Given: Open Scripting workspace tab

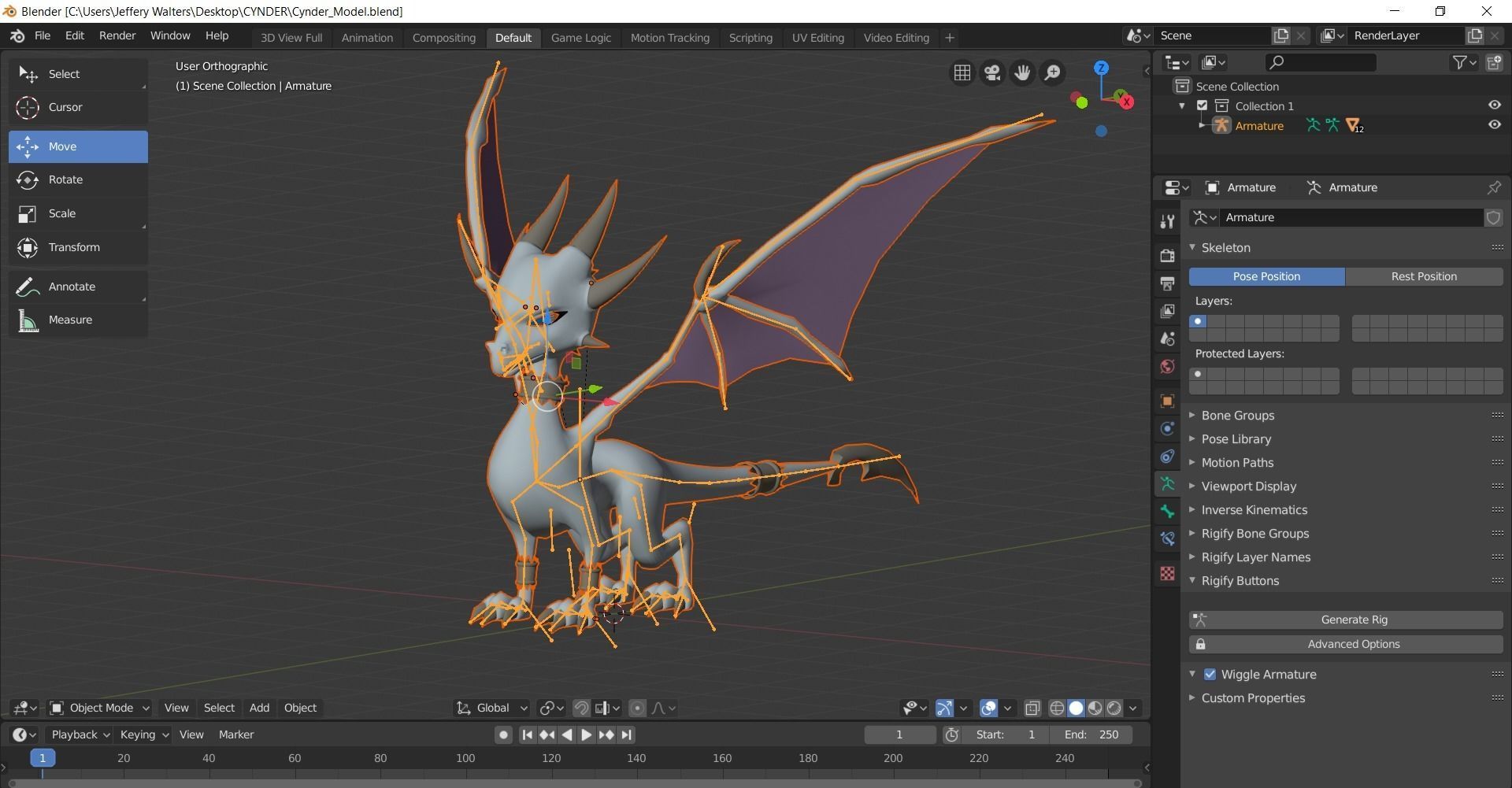Looking at the screenshot, I should pos(750,38).
